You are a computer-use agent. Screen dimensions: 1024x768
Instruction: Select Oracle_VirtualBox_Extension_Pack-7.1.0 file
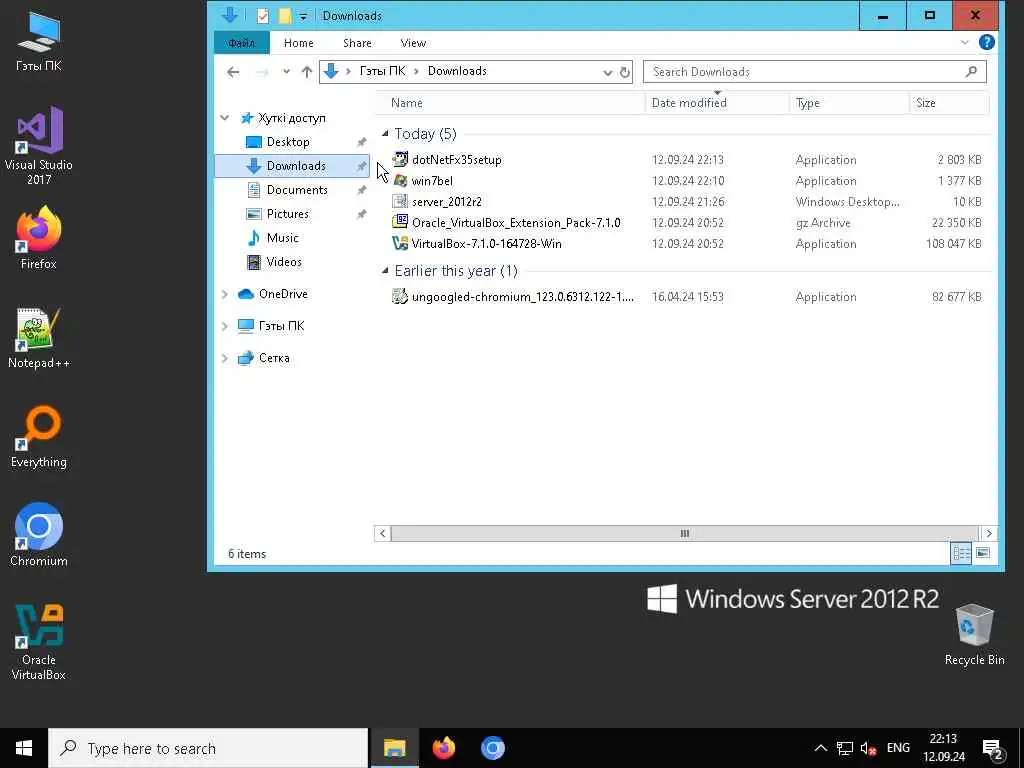[506, 223]
